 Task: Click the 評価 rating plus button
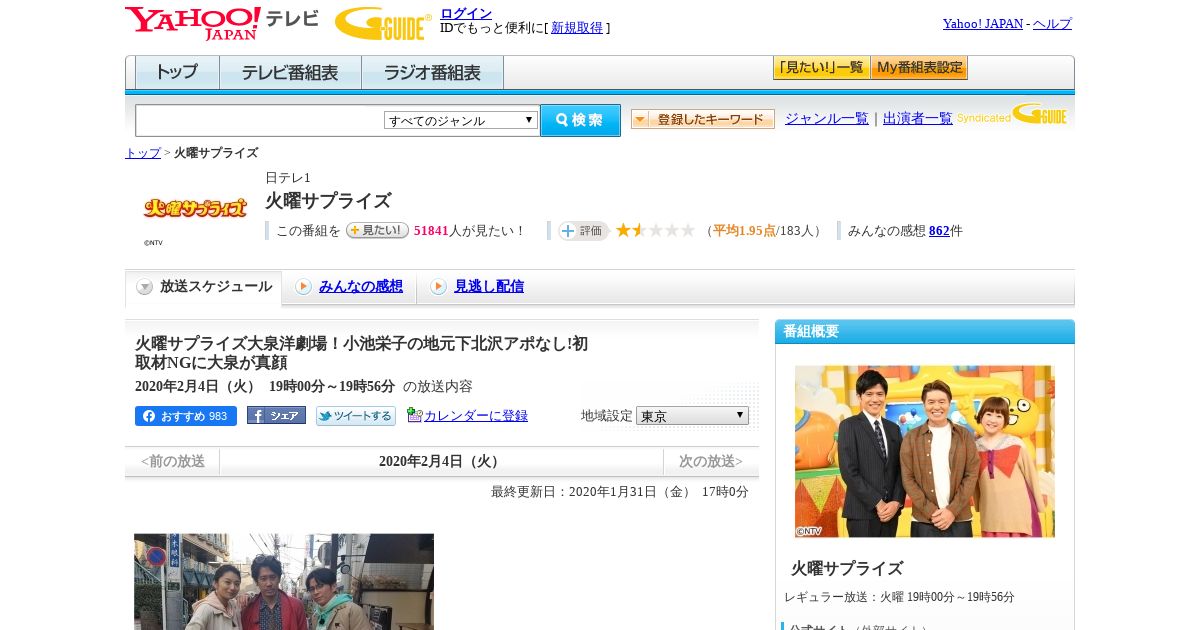584,231
